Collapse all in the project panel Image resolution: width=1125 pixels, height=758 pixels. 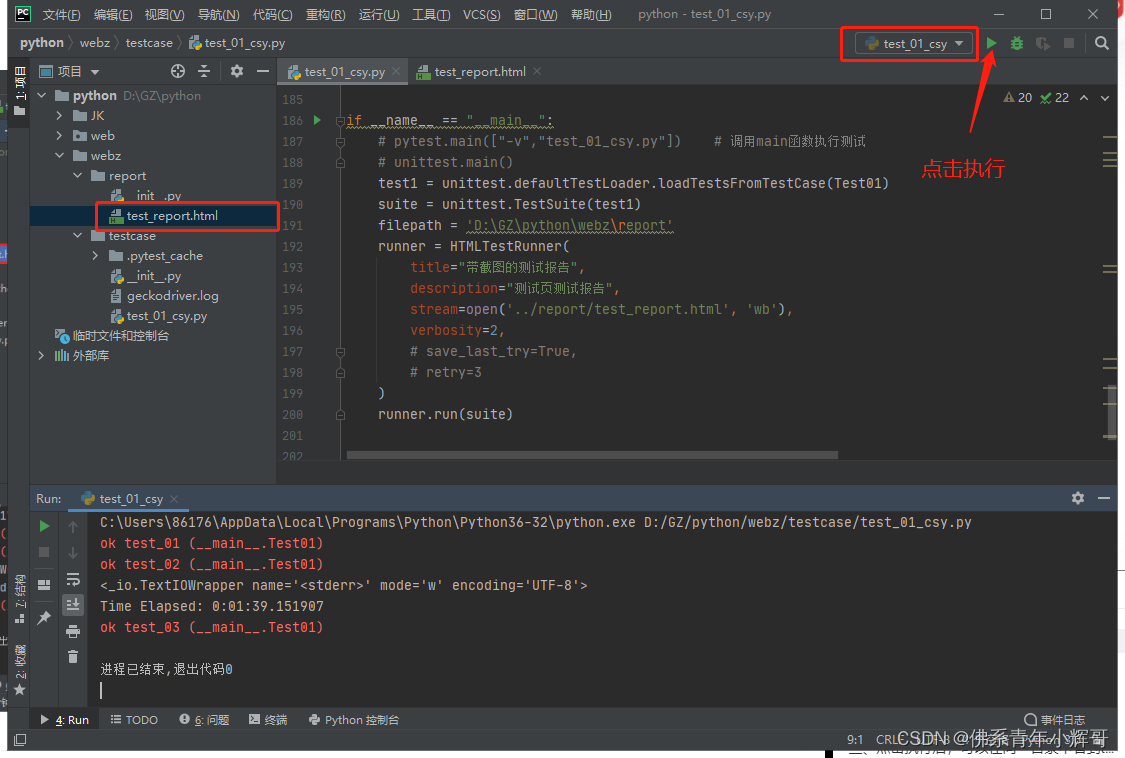point(204,71)
